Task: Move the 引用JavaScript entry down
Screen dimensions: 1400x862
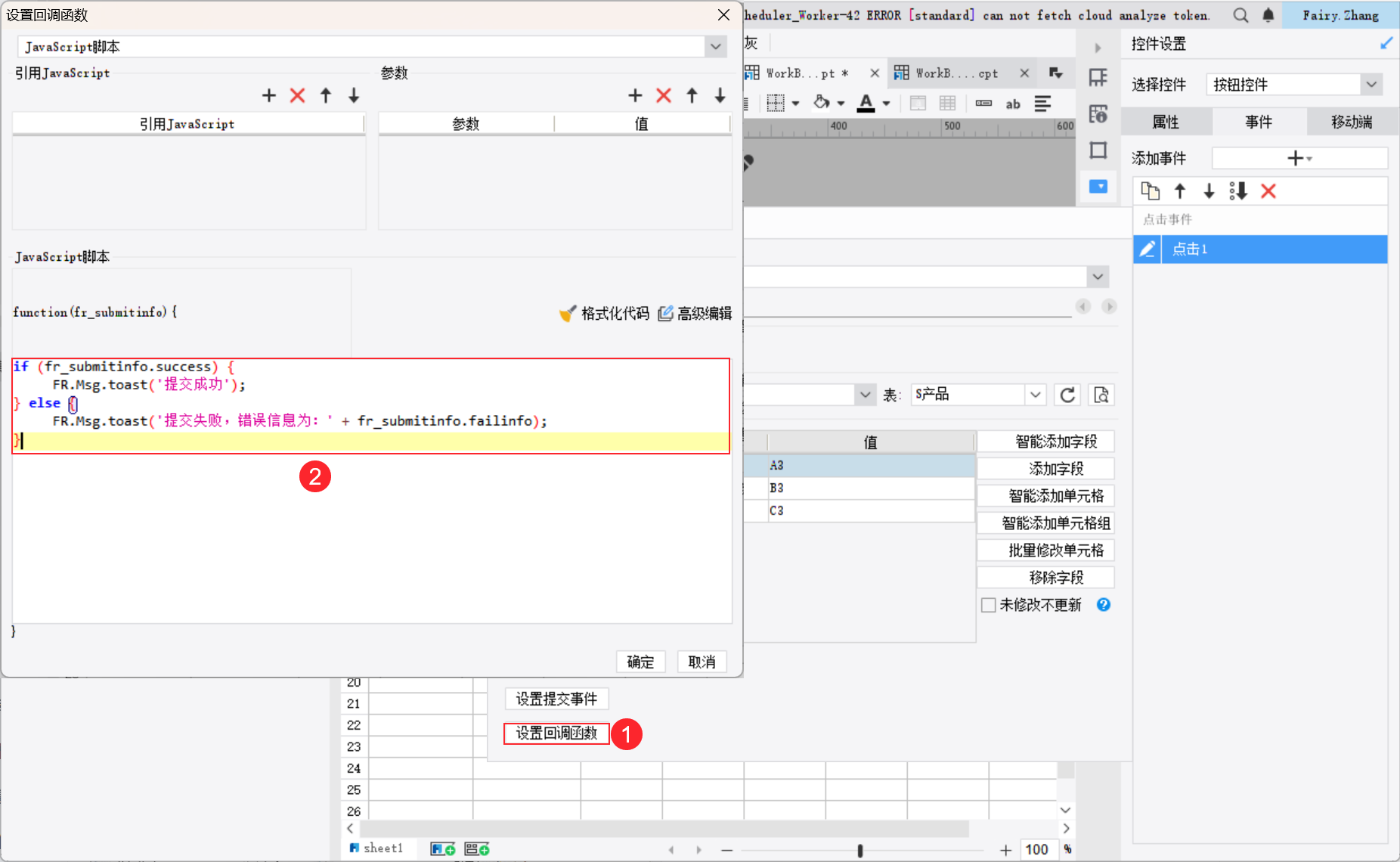Action: click(354, 95)
